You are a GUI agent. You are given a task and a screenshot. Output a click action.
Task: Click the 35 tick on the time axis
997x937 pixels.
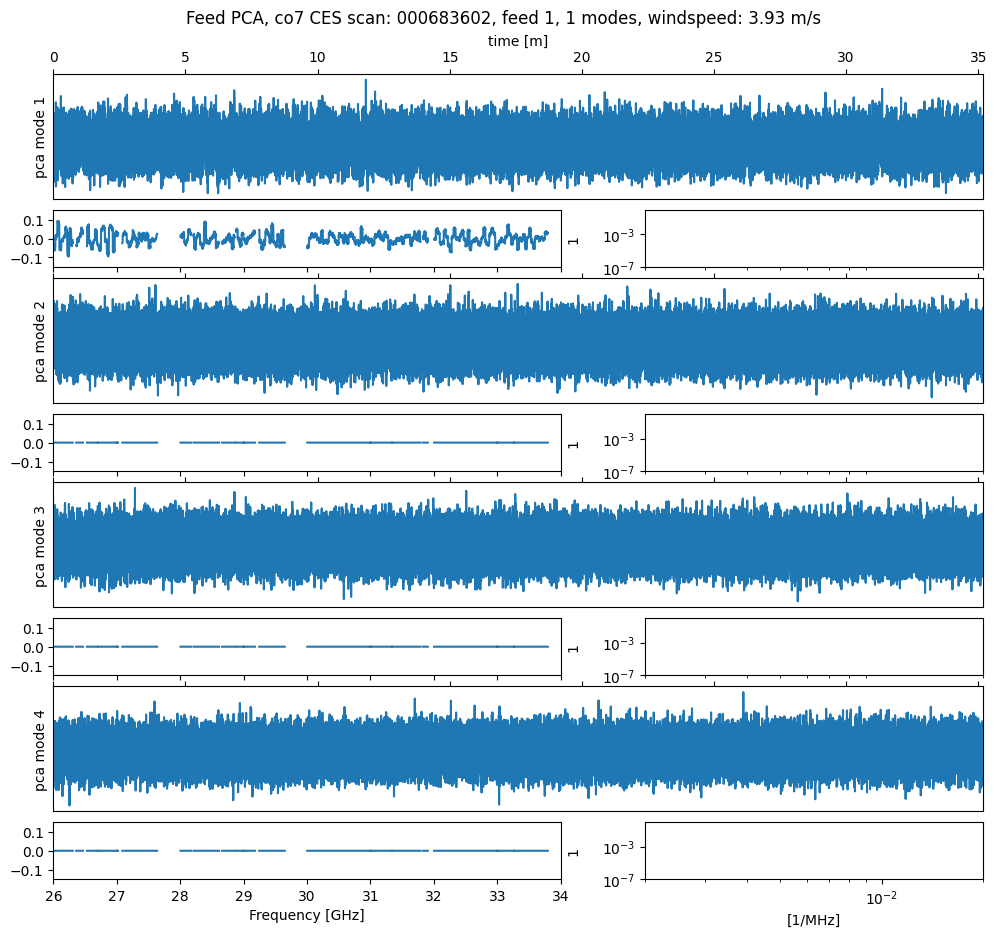[x=978, y=58]
